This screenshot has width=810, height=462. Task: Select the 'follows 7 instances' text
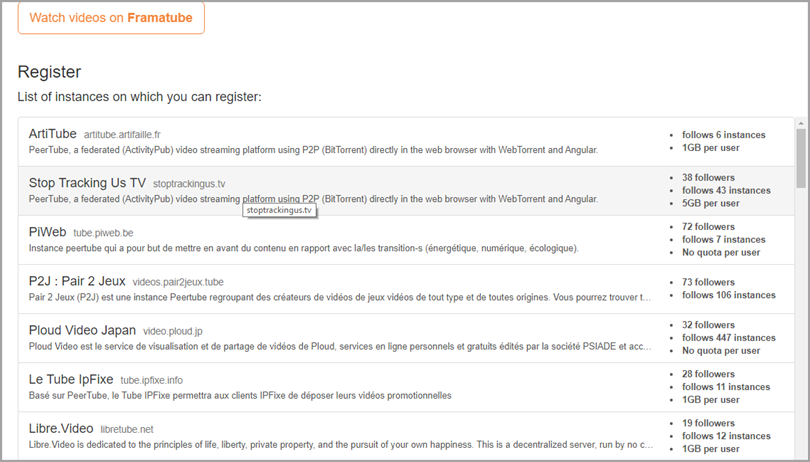click(724, 240)
